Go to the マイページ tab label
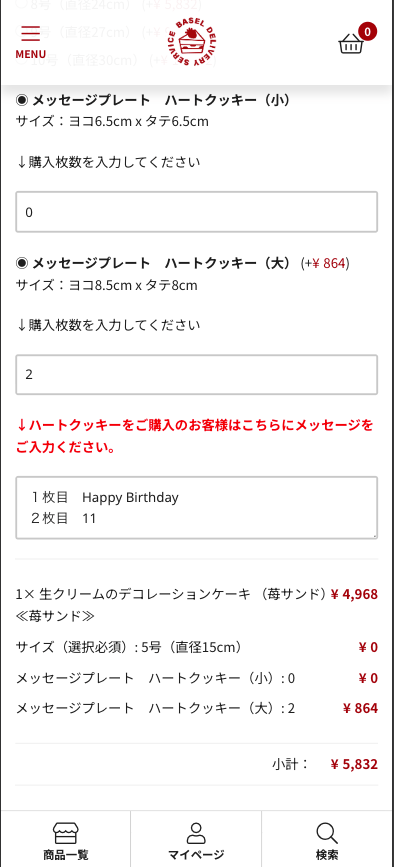 [196, 854]
